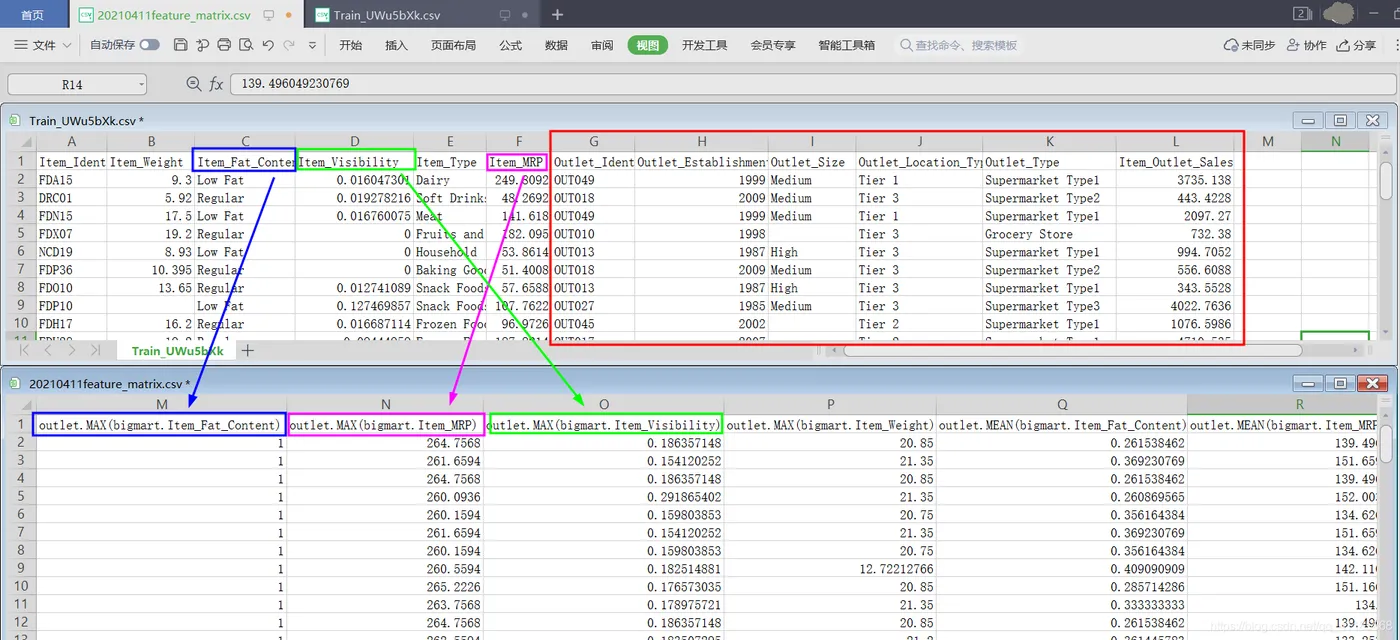
Task: Minimize the Train_UWu5bXk.csv inner window
Action: [x=1308, y=120]
